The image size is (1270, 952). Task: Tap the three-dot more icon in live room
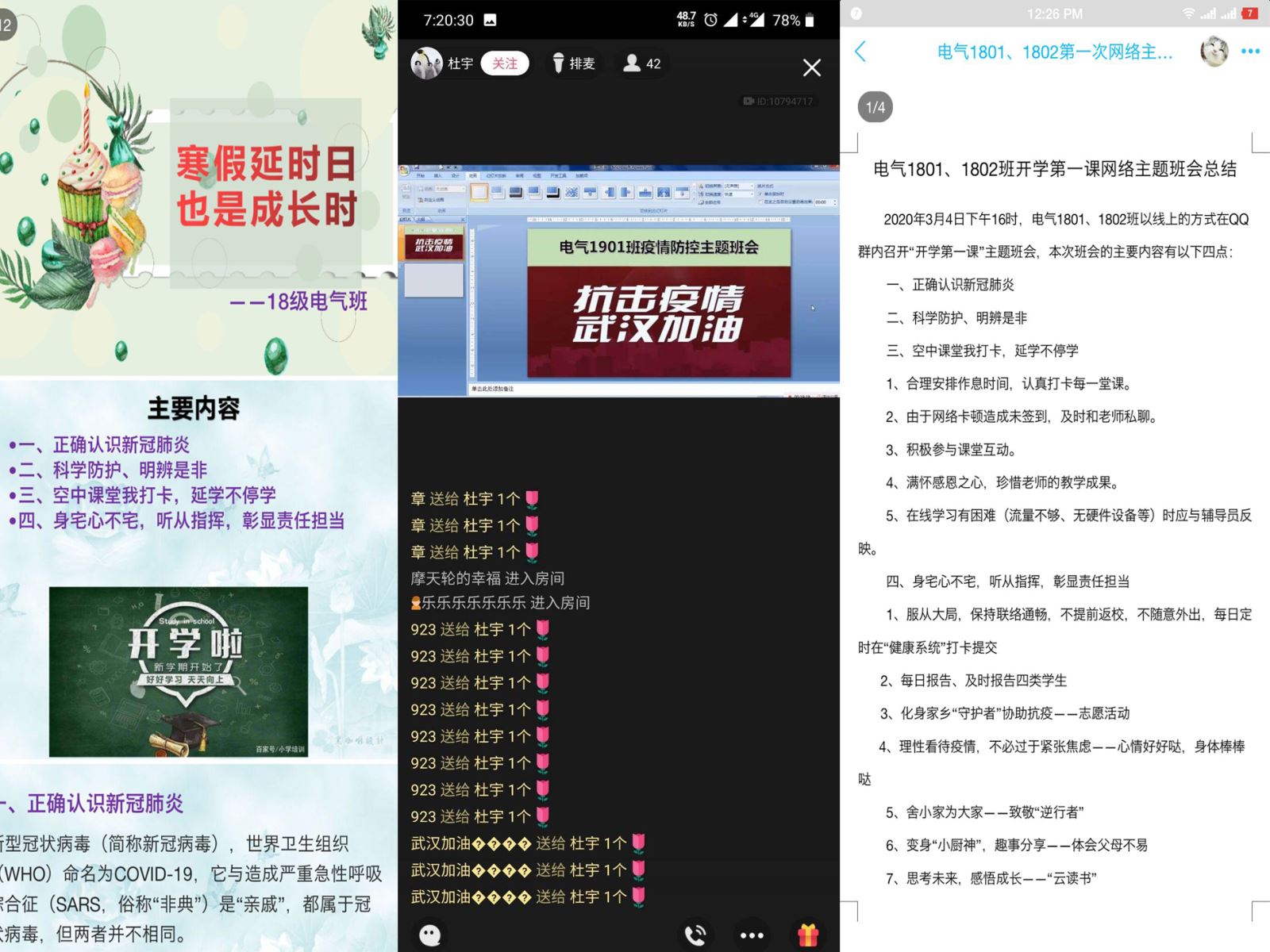tap(752, 935)
